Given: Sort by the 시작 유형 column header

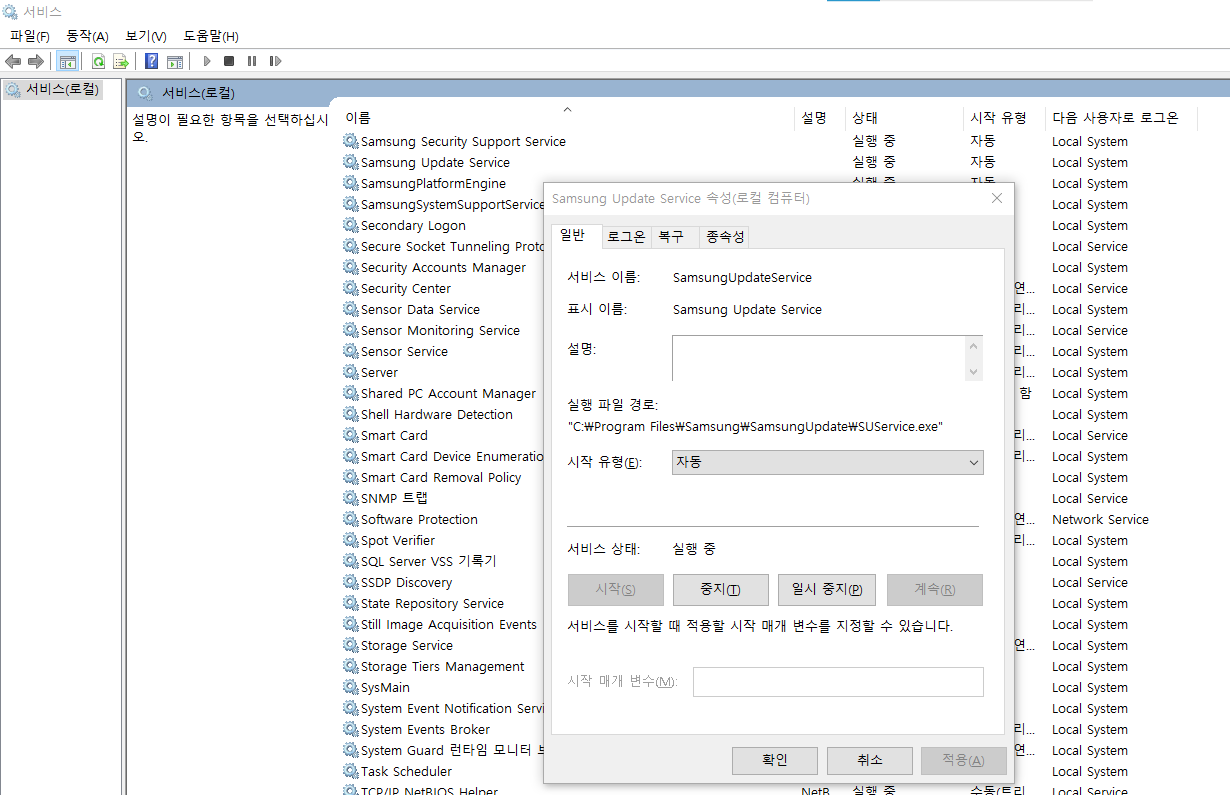Looking at the screenshot, I should (1004, 117).
